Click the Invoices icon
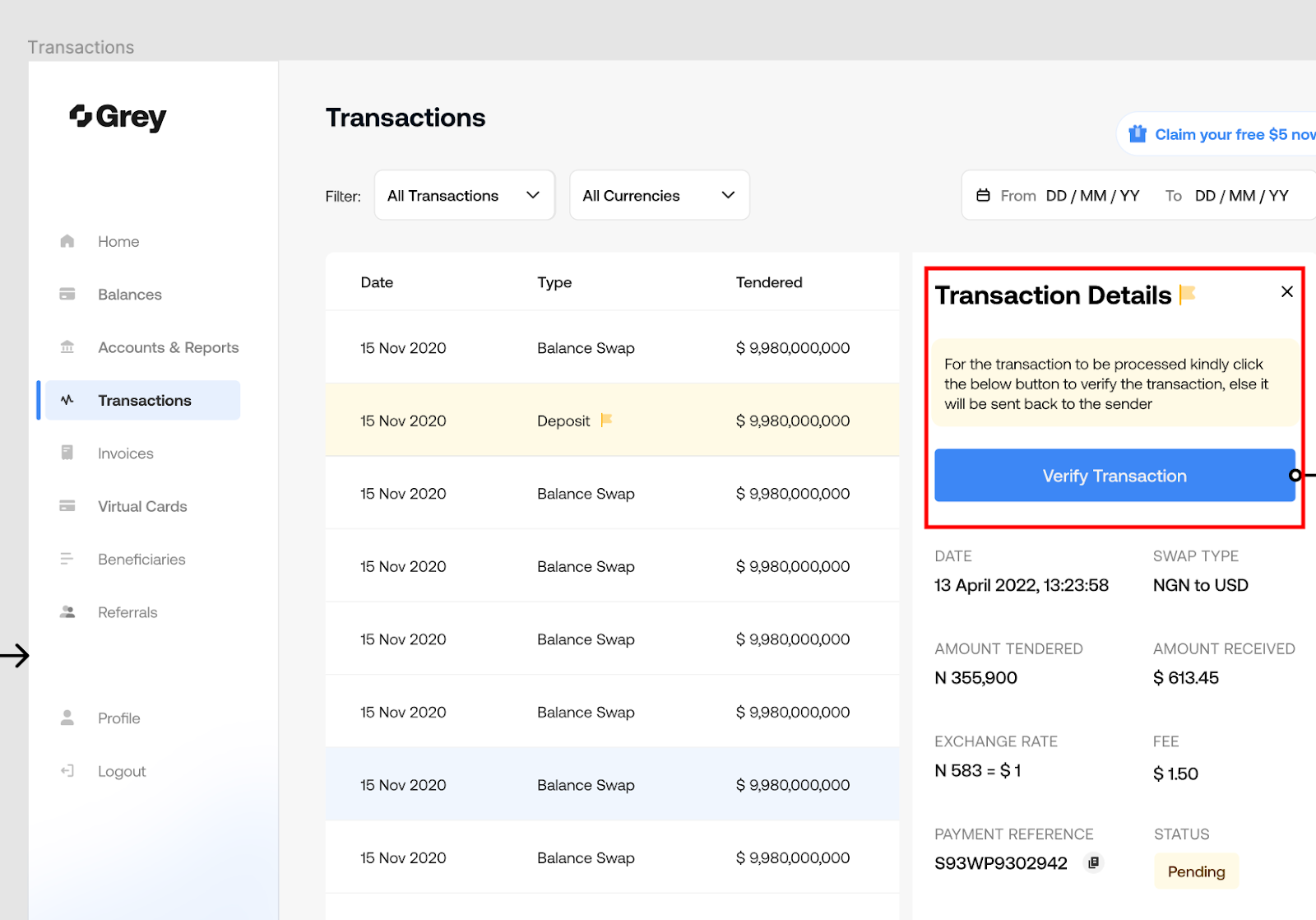 tap(67, 453)
